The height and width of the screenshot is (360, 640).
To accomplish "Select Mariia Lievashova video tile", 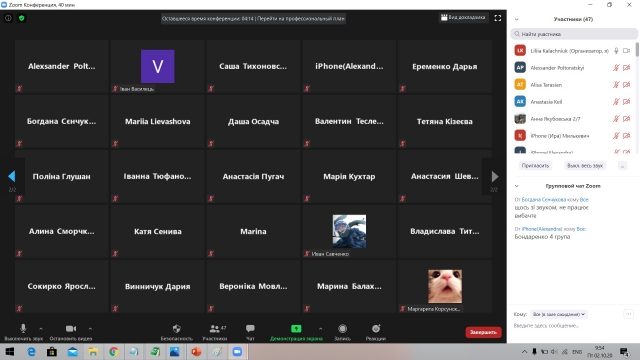I will click(x=158, y=122).
